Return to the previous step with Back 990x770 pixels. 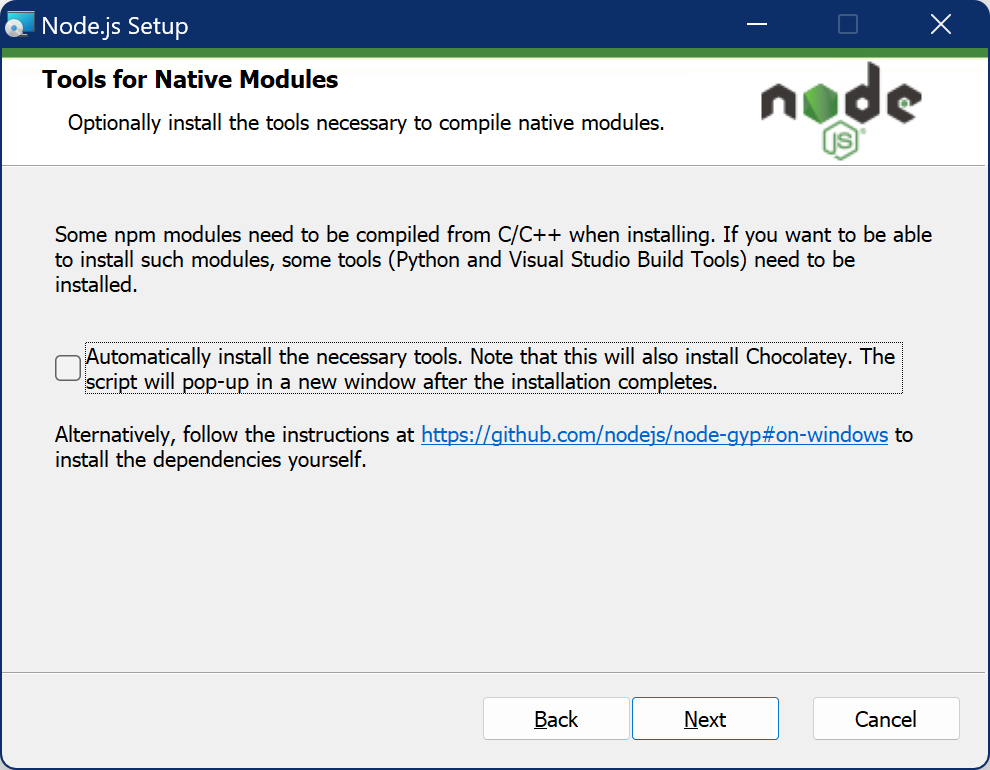556,719
